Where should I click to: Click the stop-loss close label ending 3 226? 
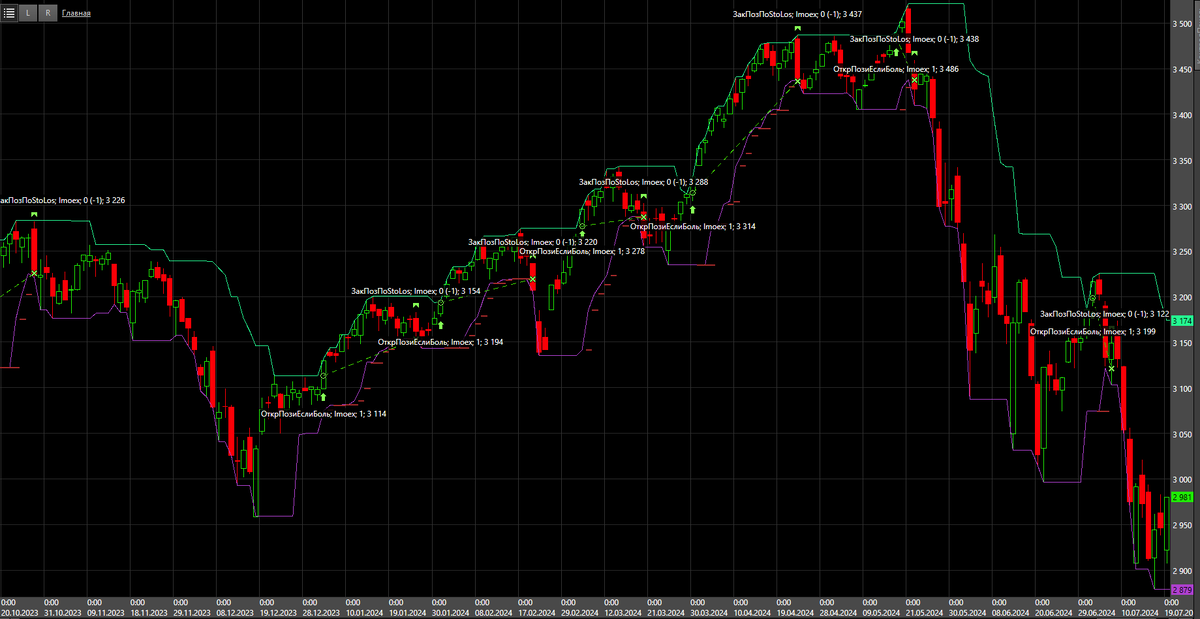[62, 200]
